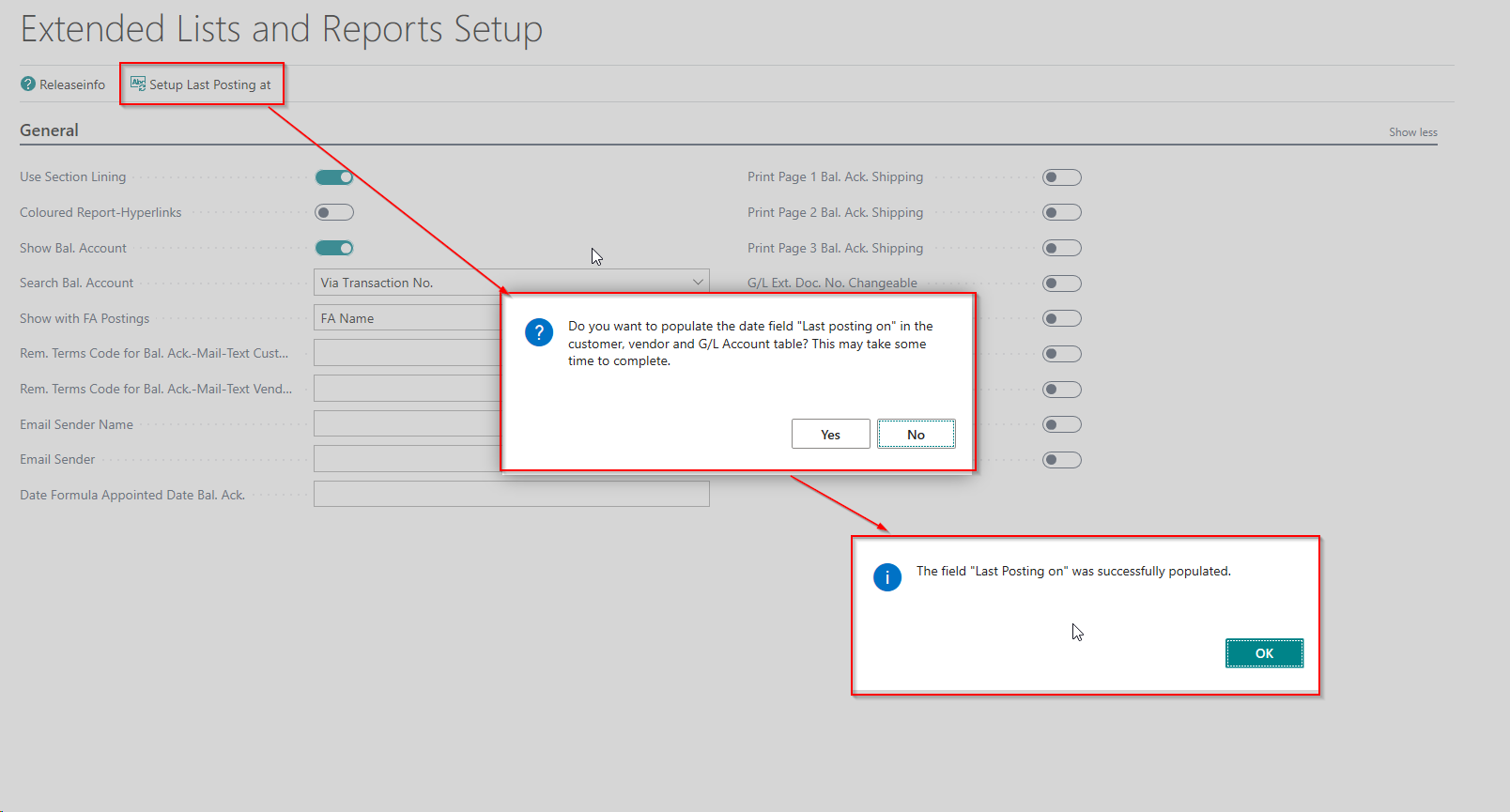Viewport: 1510px width, 812px height.
Task: Click the Releaseinfo question mark icon
Action: click(x=28, y=84)
